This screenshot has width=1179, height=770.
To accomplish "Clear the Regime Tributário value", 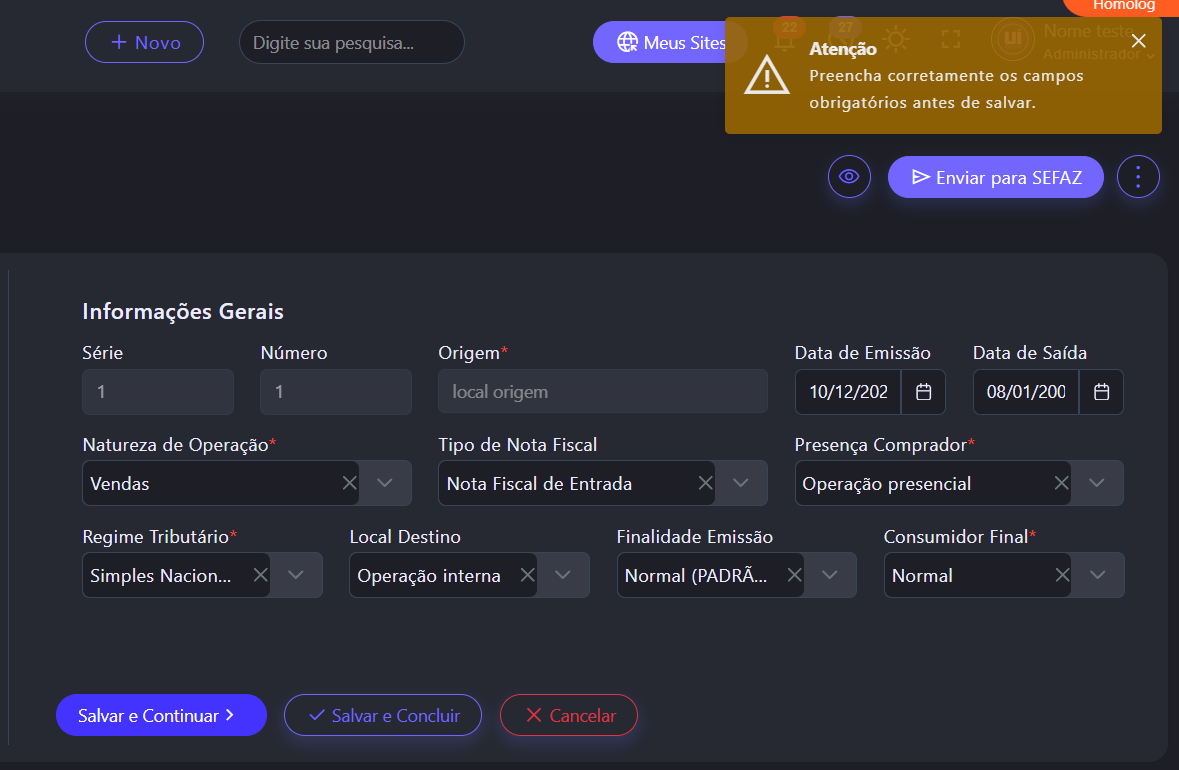I will tap(260, 575).
